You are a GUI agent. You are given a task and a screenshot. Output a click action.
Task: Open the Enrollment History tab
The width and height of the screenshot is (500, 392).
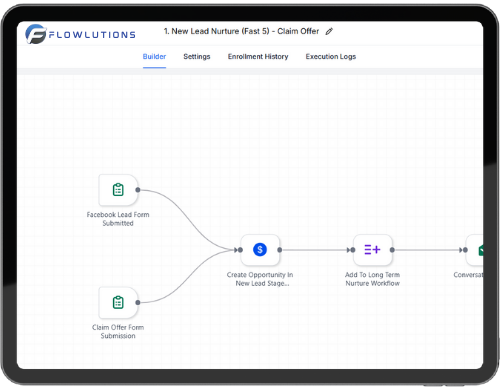pos(258,56)
